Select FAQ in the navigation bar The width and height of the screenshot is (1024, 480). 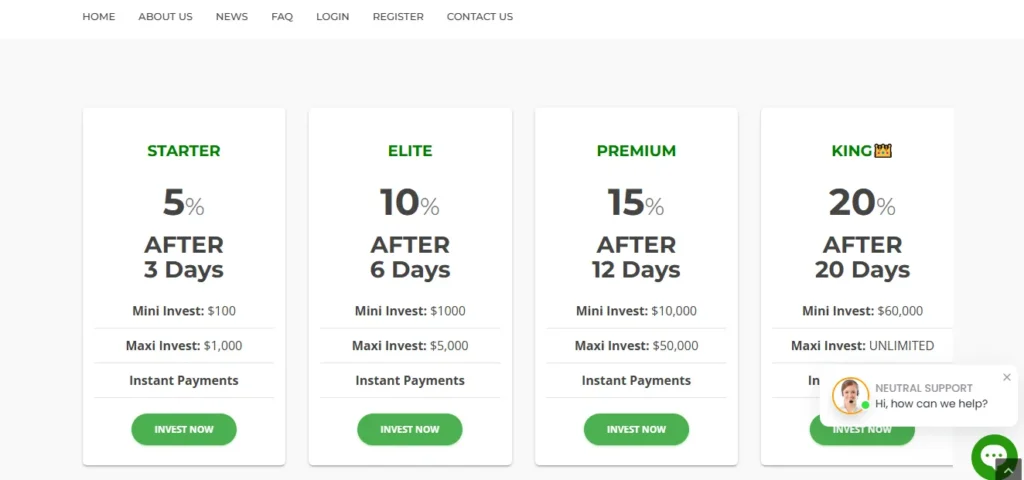coord(282,17)
